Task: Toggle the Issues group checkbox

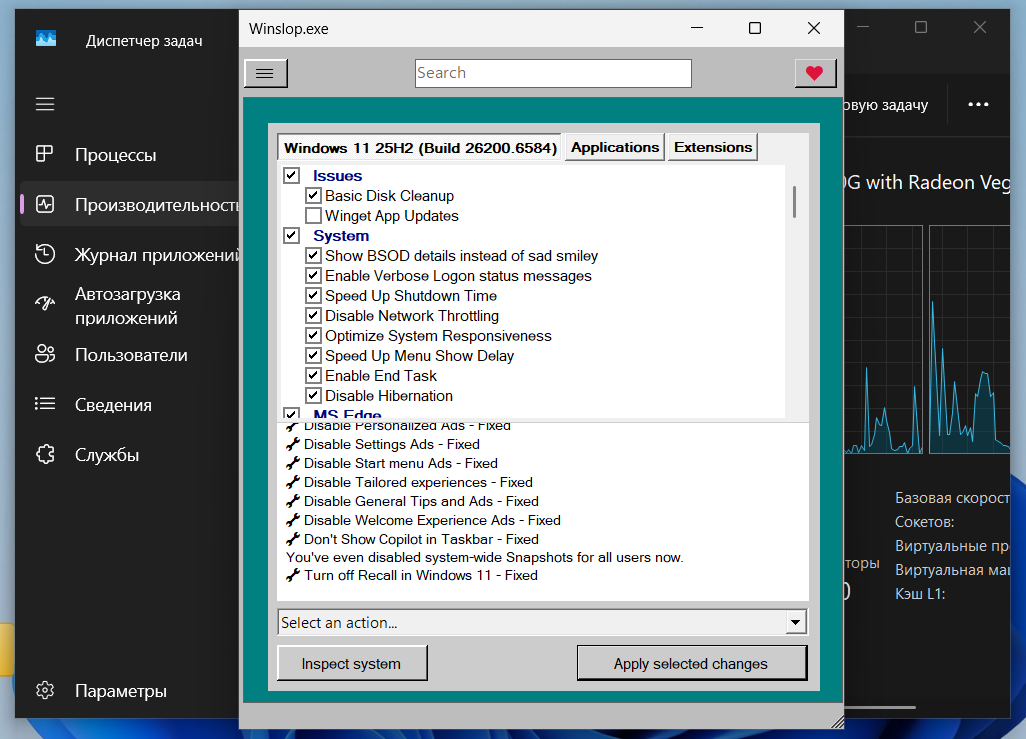Action: [292, 175]
